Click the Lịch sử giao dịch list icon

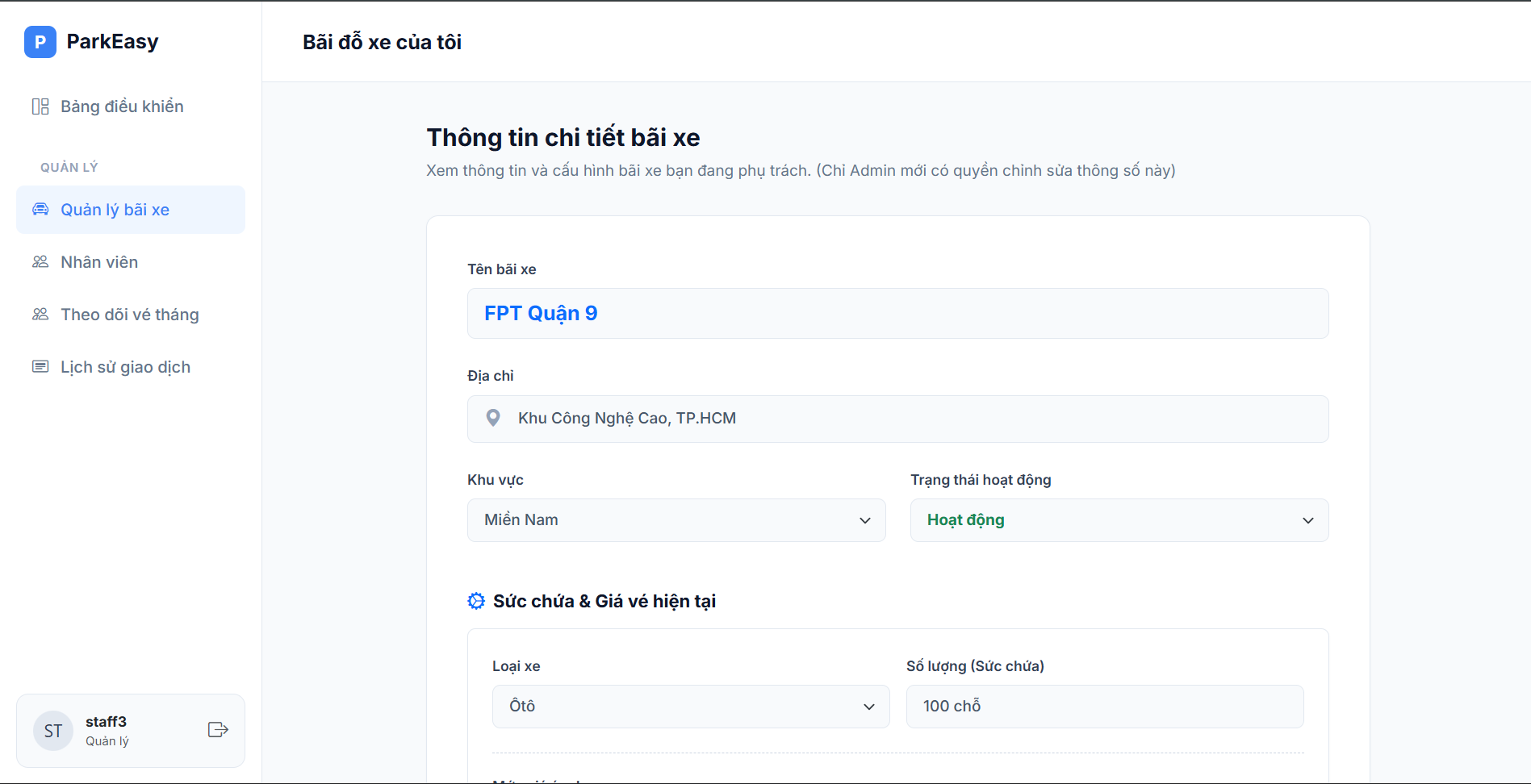pos(40,367)
